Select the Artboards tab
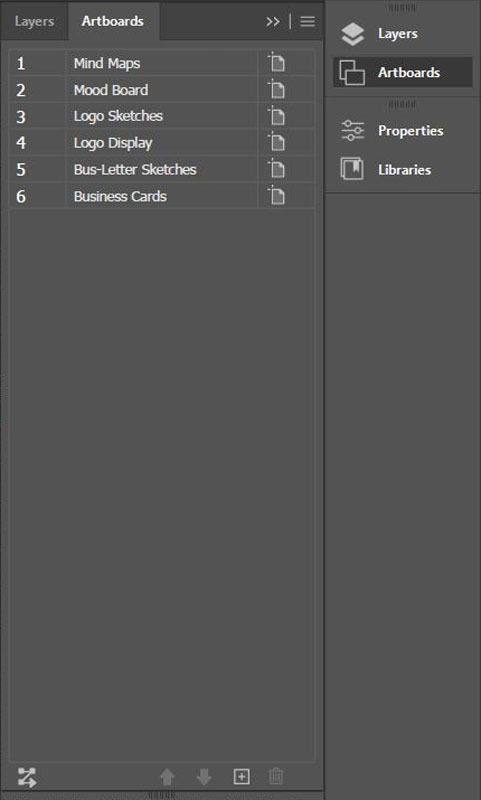The width and height of the screenshot is (481, 800). pos(113,21)
